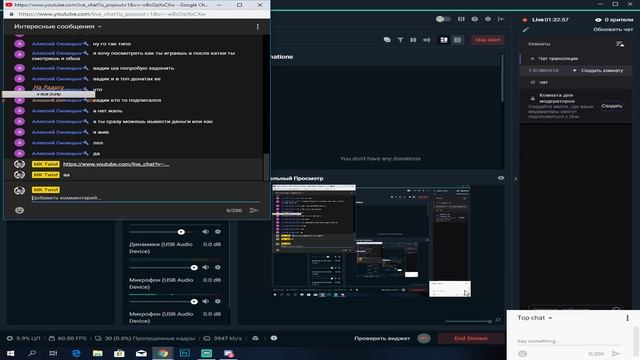Screen dimensions: 640x360
Task: Click the chat bubbles icon in the events toolbar
Action: [x=387, y=40]
